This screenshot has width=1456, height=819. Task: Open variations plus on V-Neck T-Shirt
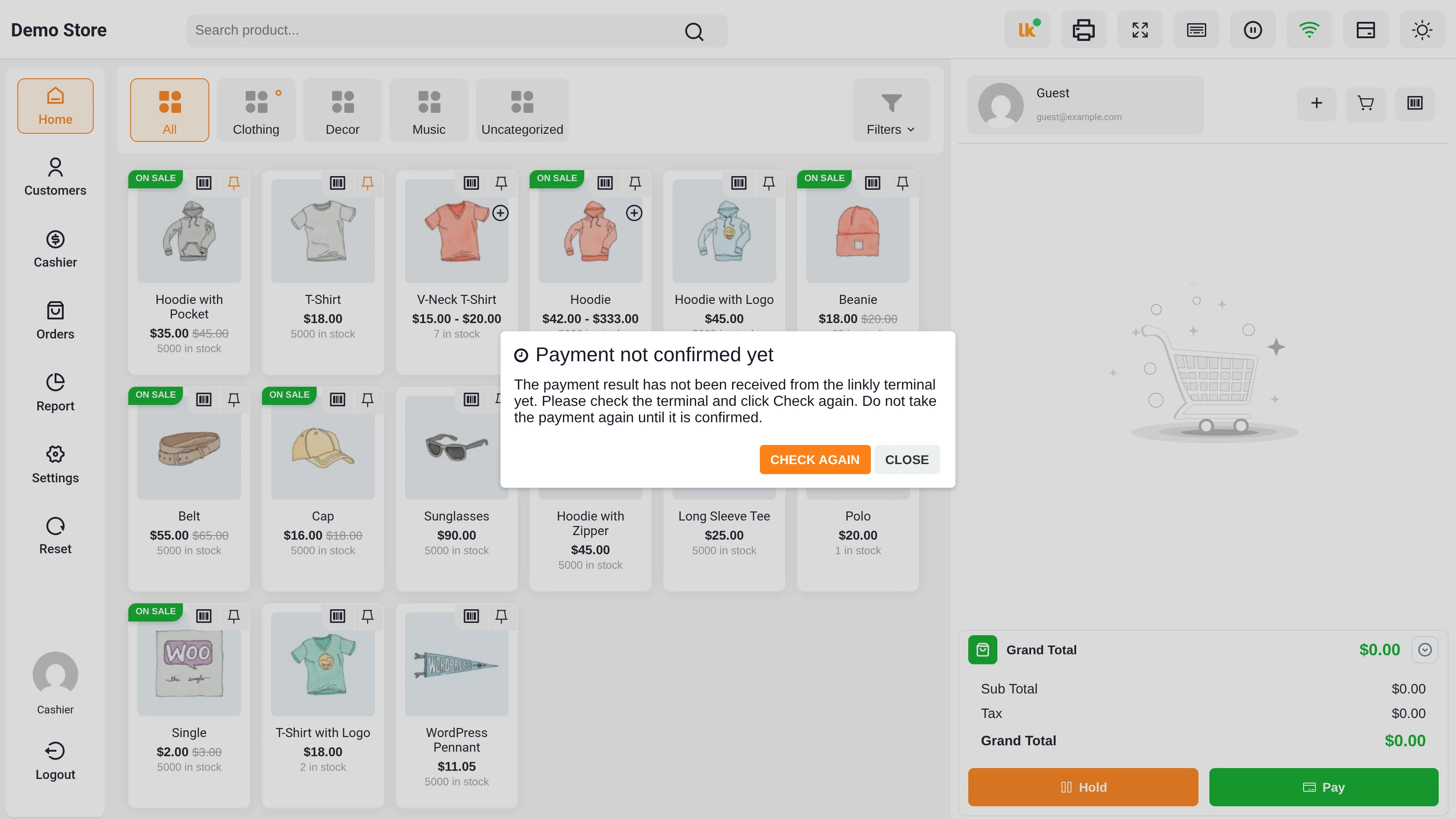(x=500, y=213)
